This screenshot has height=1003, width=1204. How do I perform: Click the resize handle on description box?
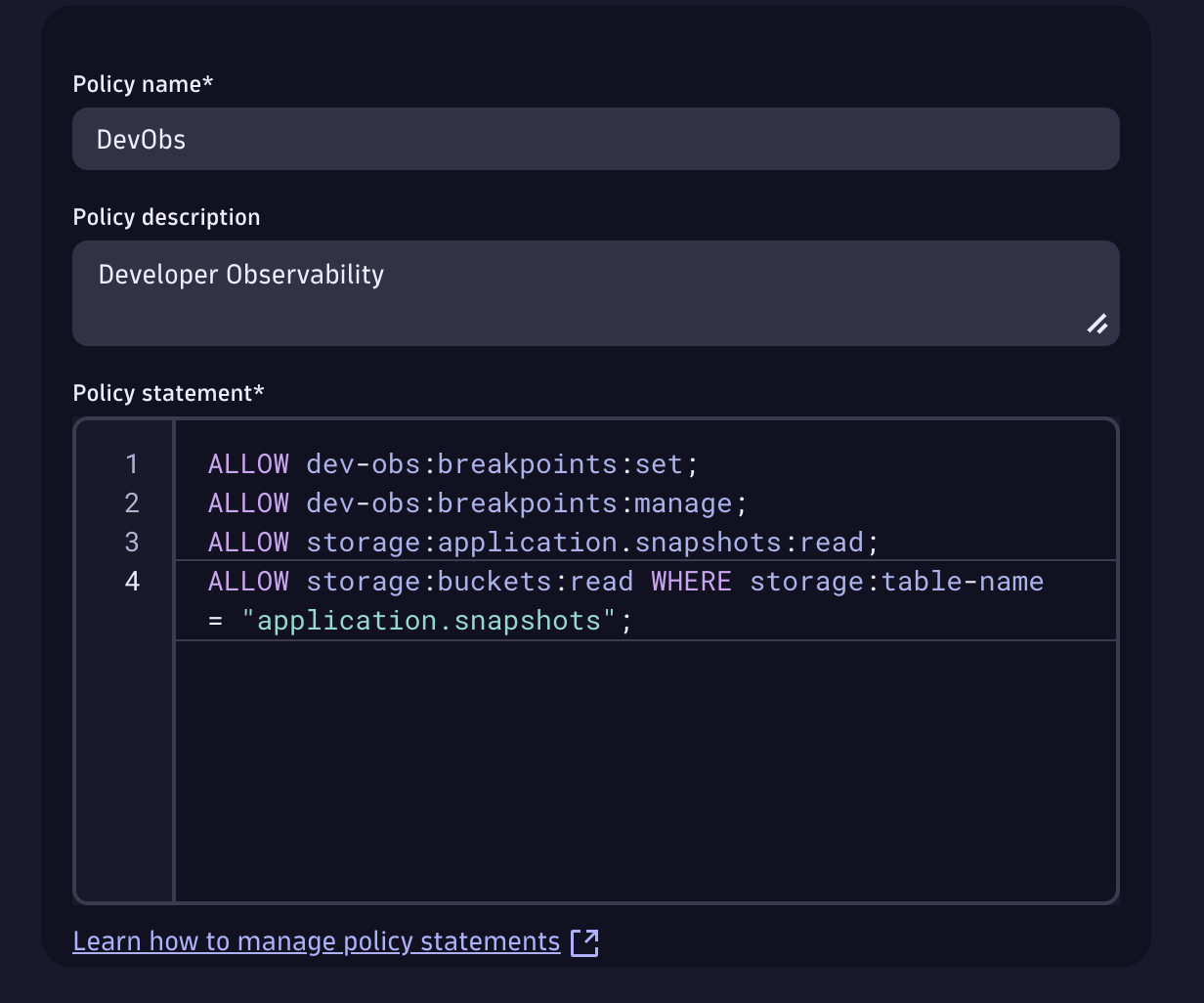coord(1098,325)
